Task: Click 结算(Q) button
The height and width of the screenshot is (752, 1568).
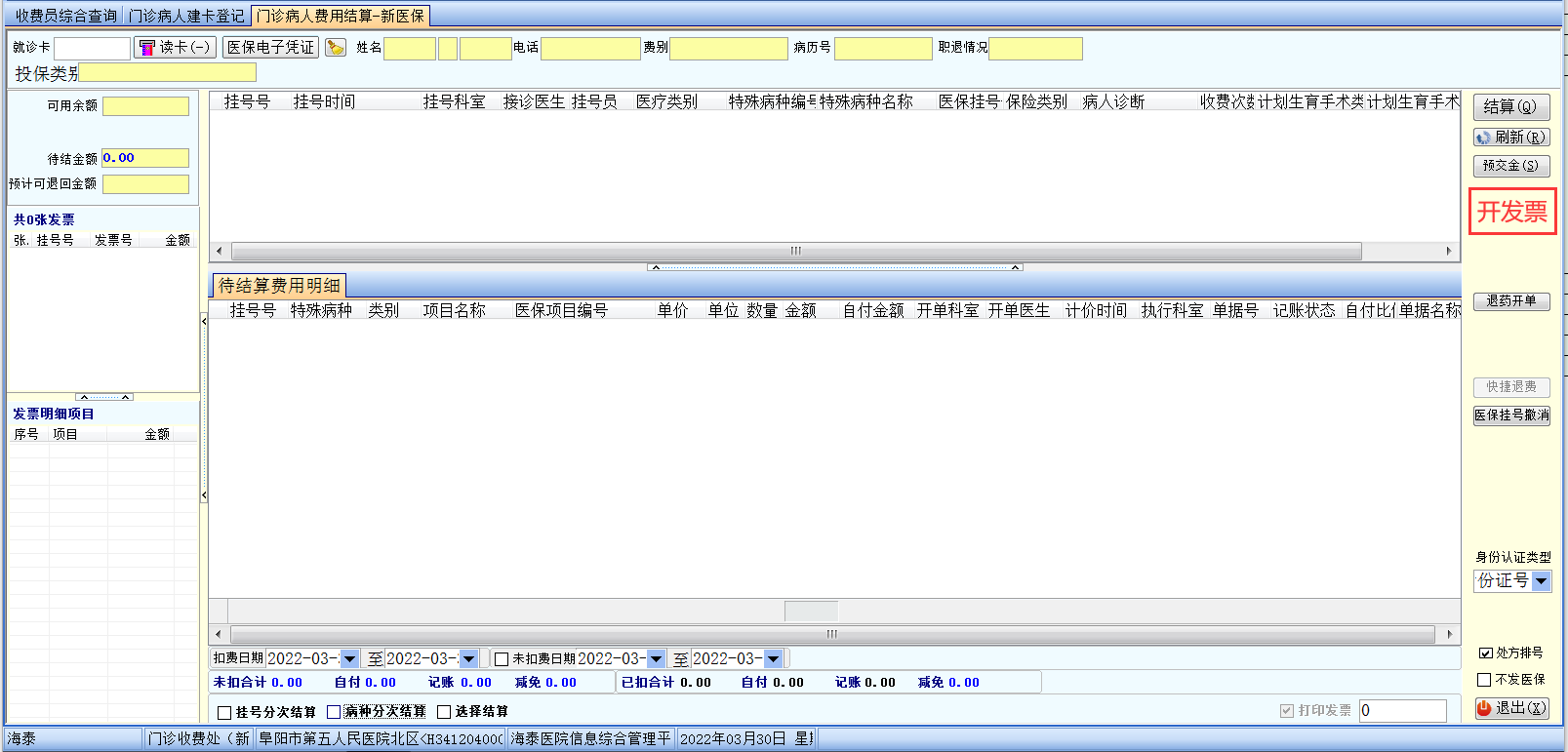Action: 1510,106
